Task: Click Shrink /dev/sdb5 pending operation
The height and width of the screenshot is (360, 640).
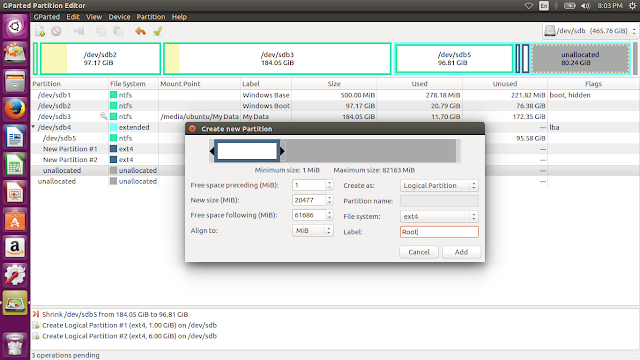Action: coord(115,315)
